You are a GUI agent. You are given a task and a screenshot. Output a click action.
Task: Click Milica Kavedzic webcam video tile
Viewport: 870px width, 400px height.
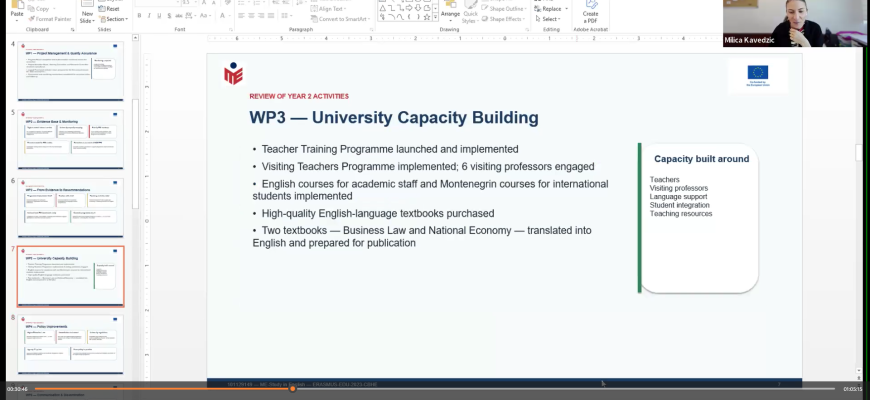click(x=796, y=23)
